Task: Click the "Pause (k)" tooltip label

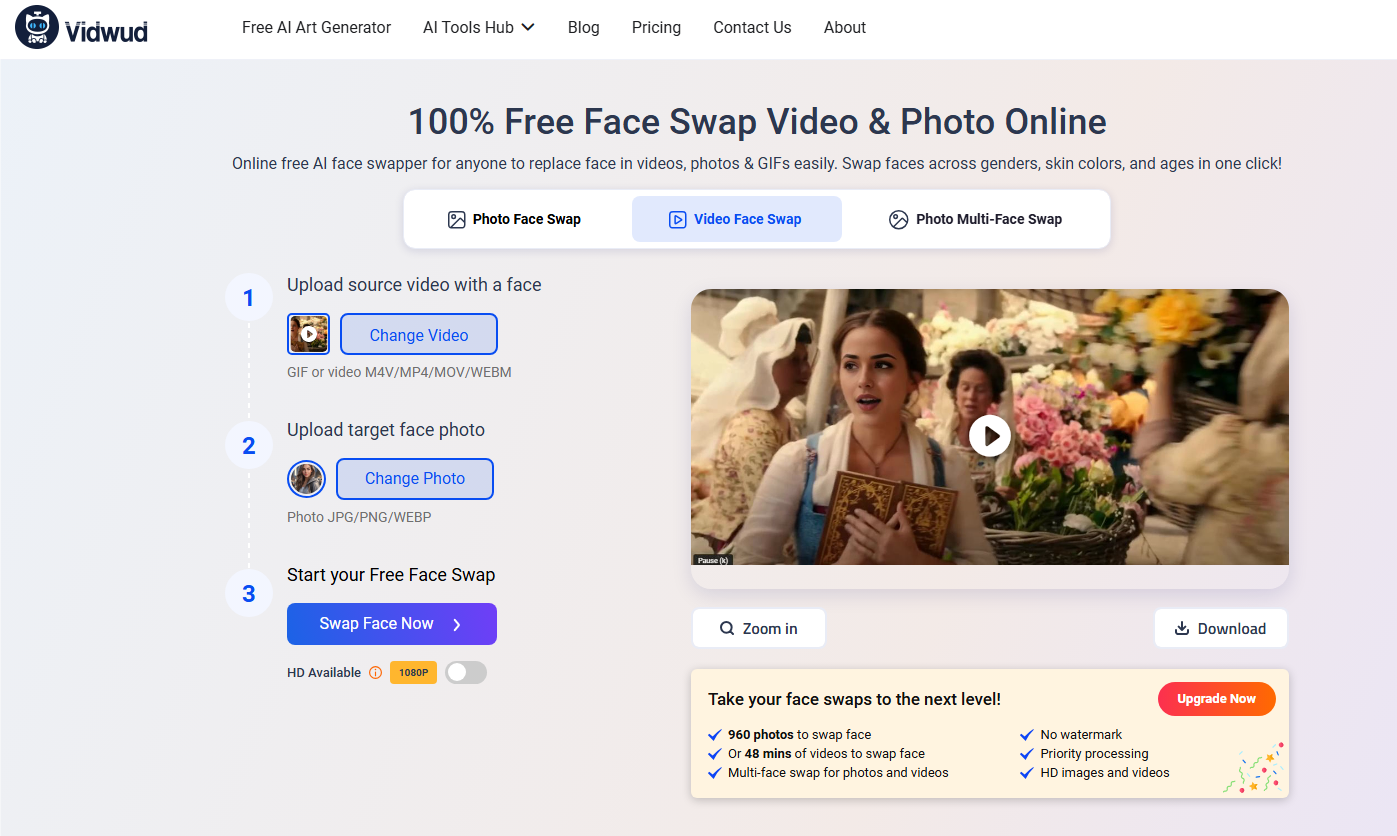Action: point(712,560)
